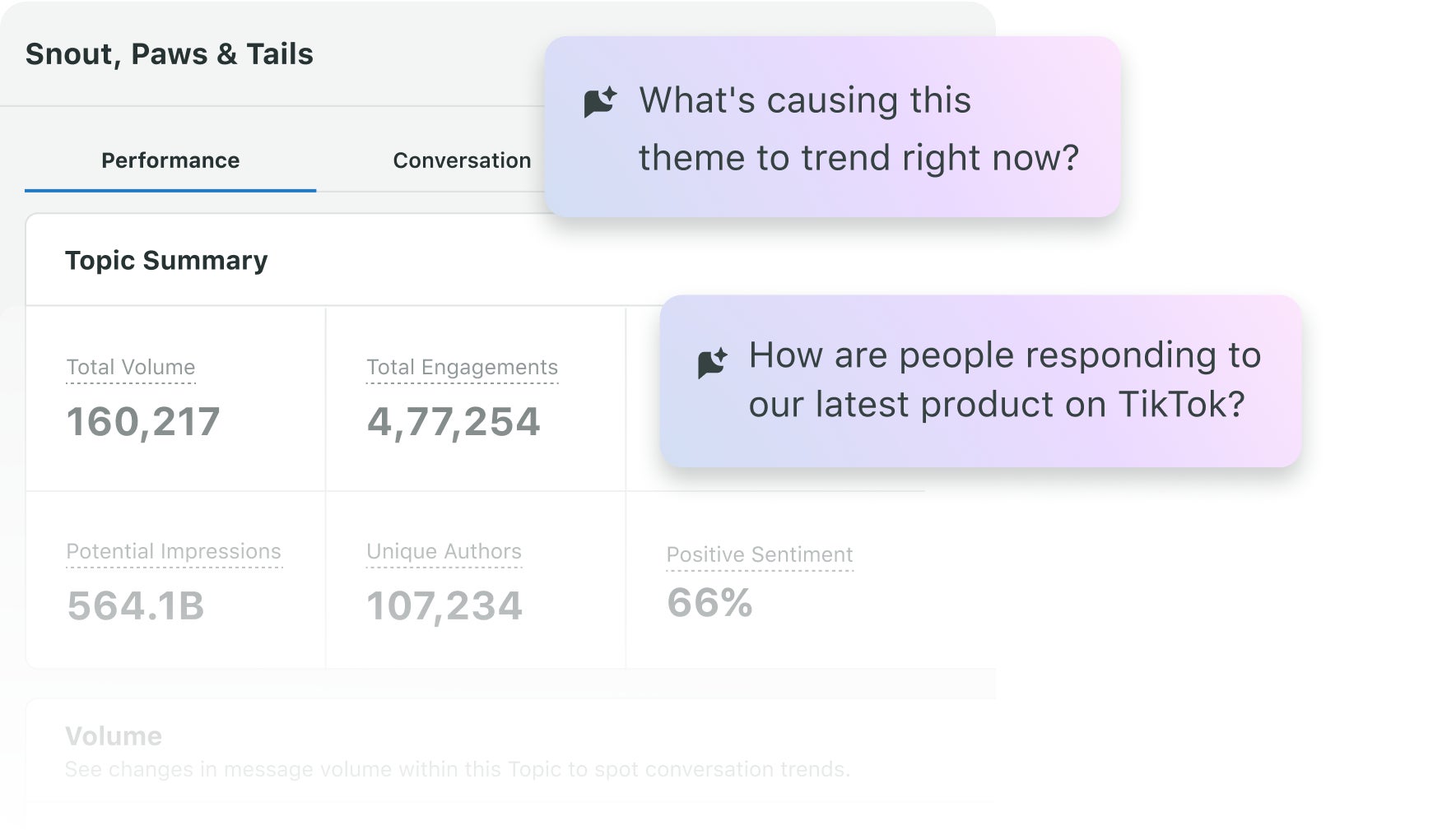Click the 66% Positive Sentiment figure

709,605
